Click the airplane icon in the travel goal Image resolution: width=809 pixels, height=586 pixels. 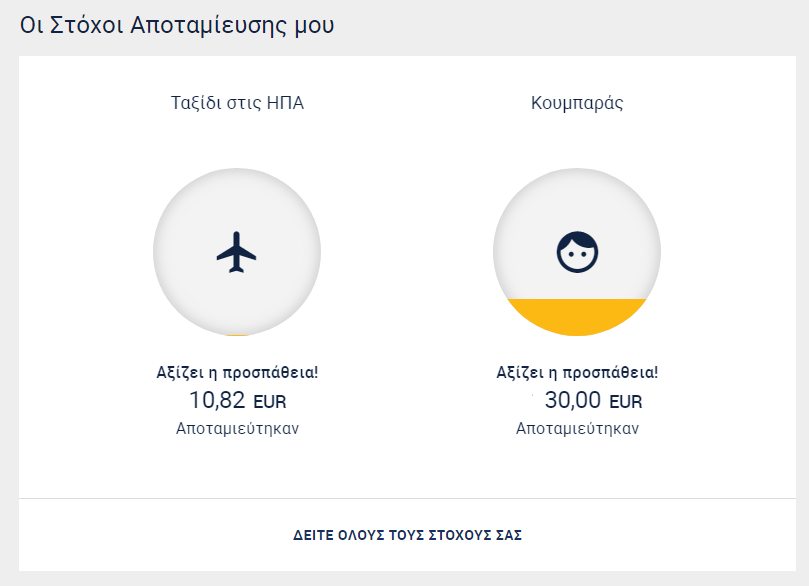pyautogui.click(x=236, y=252)
